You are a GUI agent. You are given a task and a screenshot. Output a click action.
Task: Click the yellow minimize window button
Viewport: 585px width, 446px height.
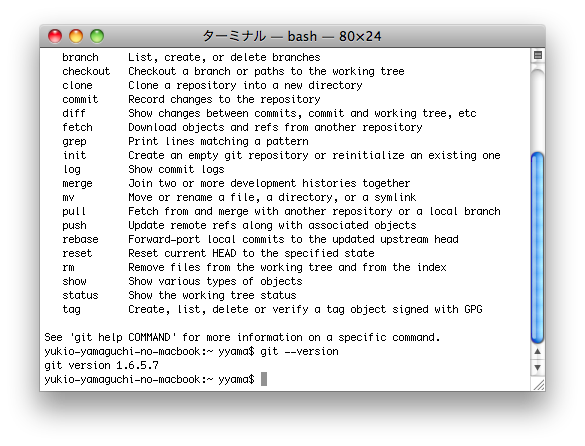coord(76,36)
